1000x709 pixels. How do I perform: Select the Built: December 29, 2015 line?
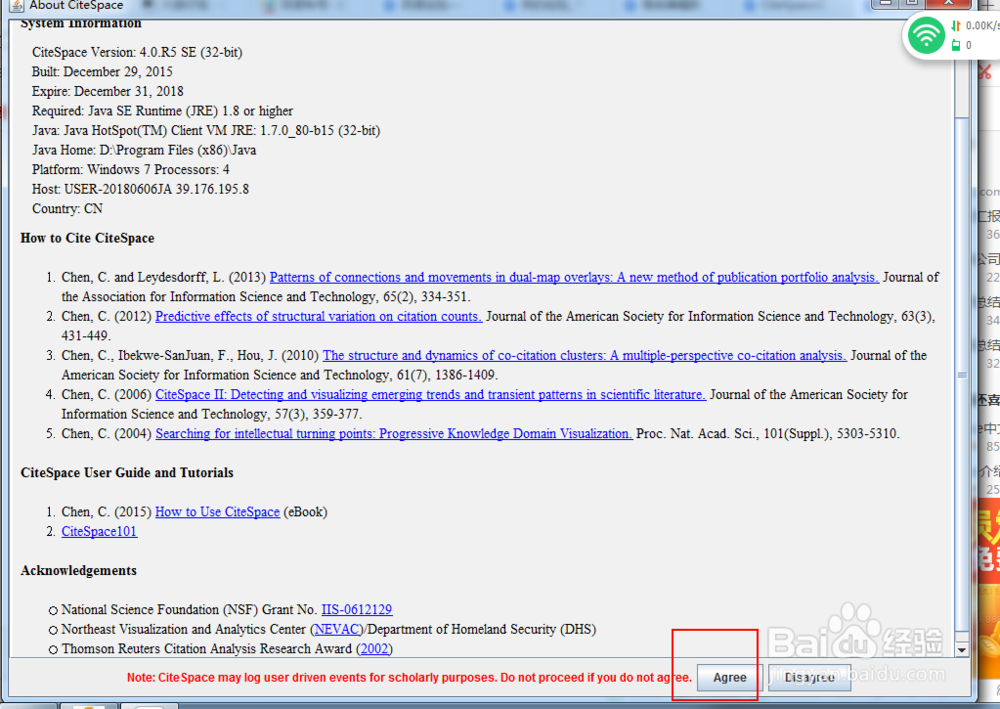(x=102, y=72)
